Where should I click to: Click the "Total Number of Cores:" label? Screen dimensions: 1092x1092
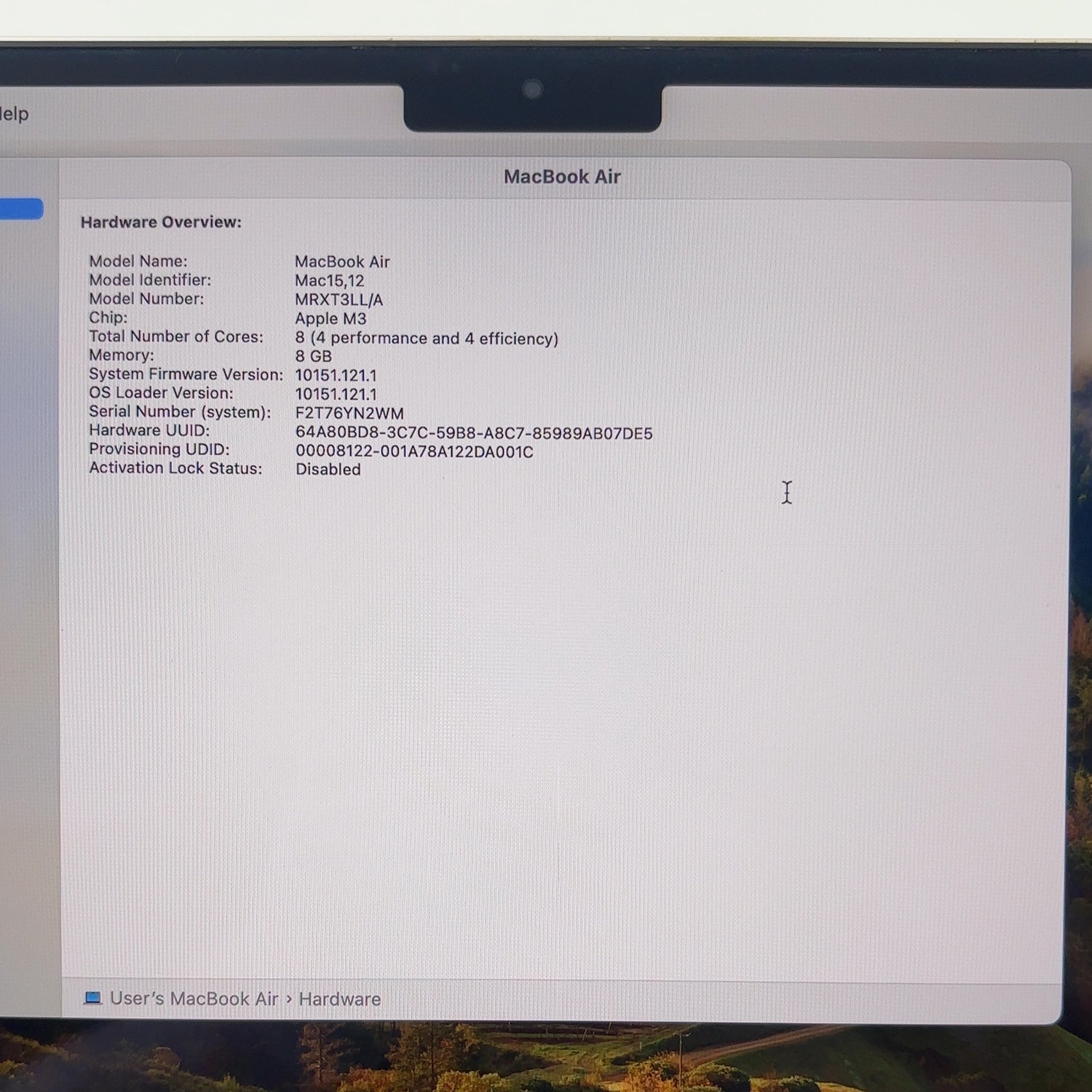coord(176,336)
